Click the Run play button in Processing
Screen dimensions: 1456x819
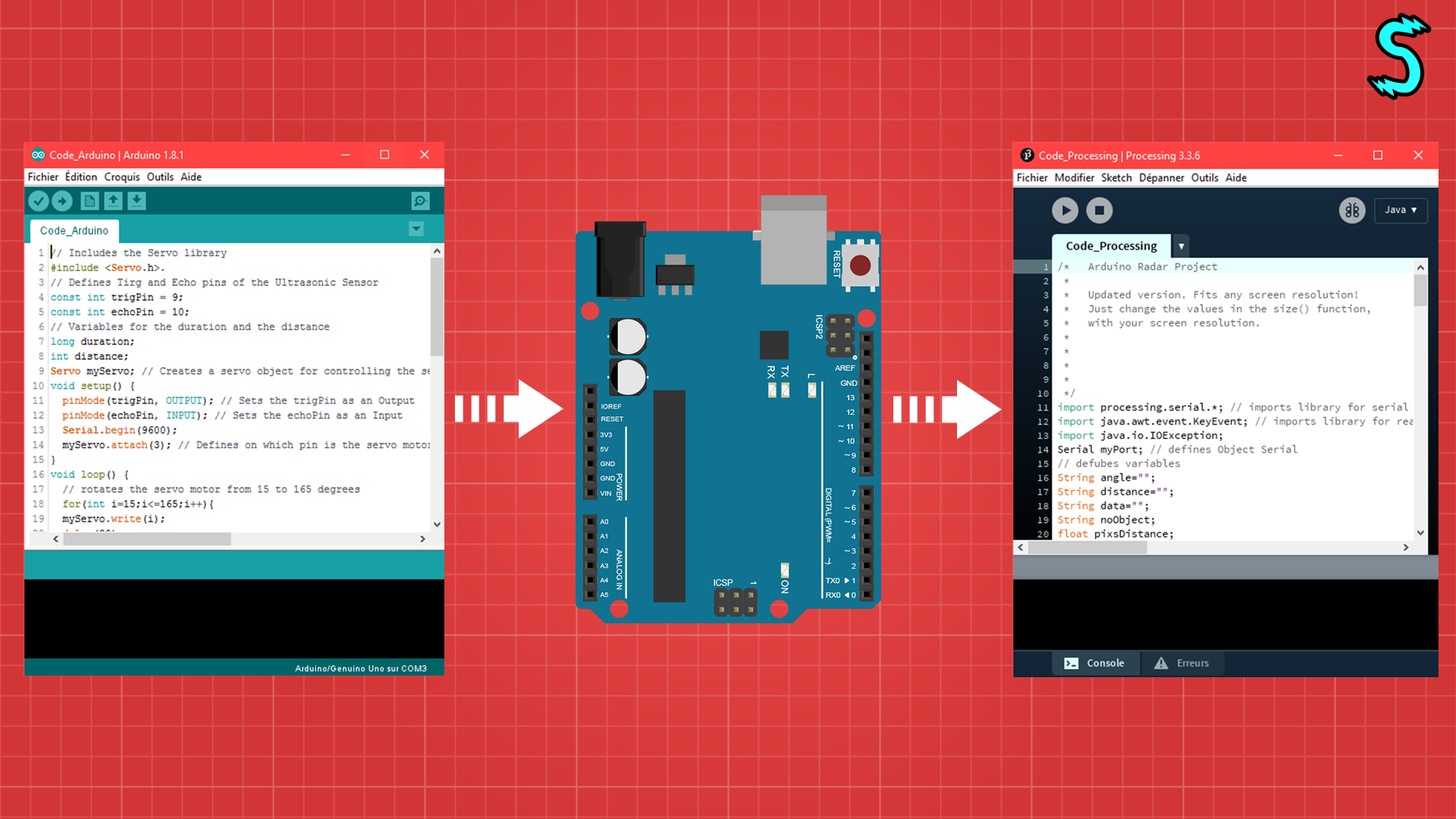tap(1065, 210)
